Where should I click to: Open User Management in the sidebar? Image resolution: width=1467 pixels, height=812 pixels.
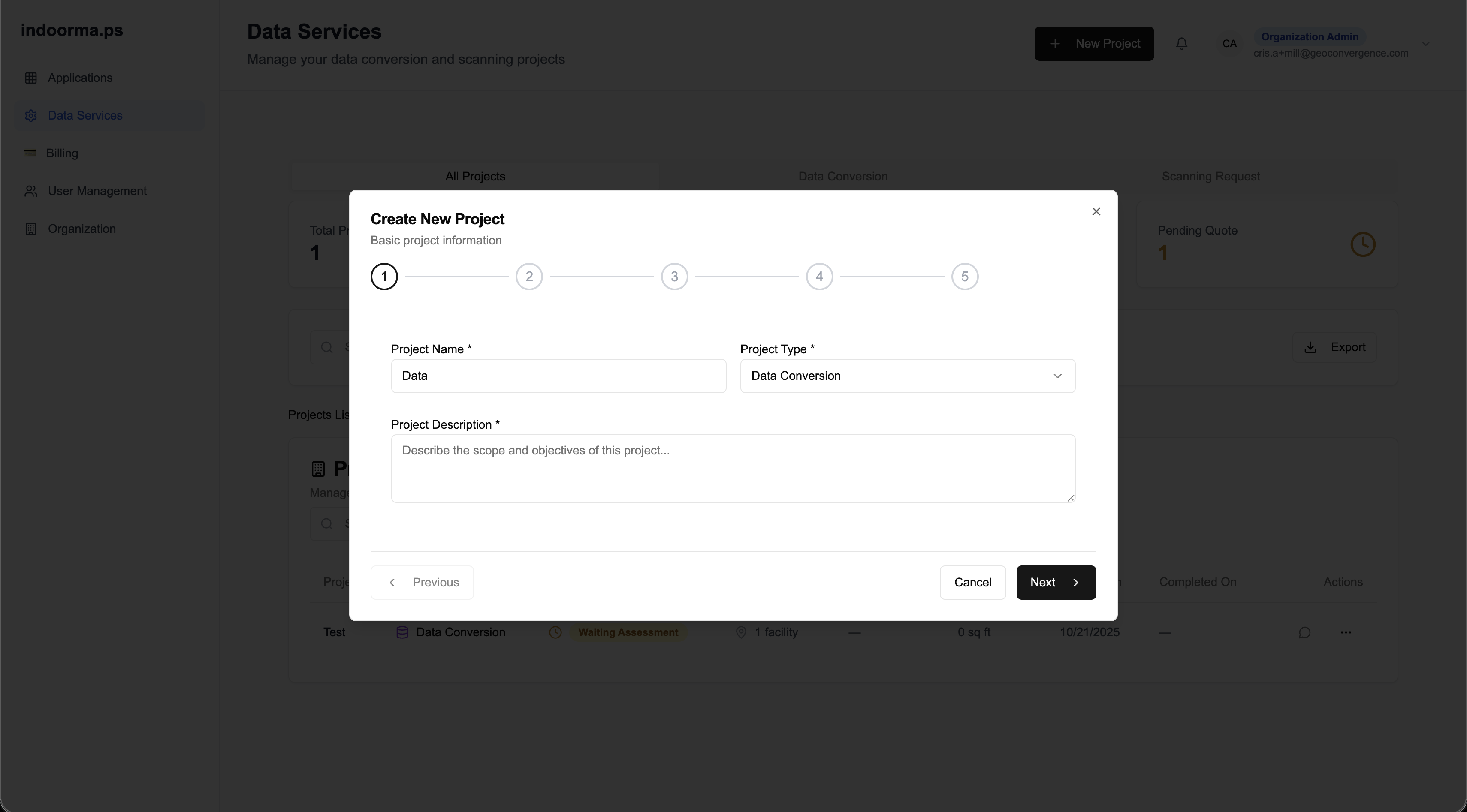click(109, 191)
